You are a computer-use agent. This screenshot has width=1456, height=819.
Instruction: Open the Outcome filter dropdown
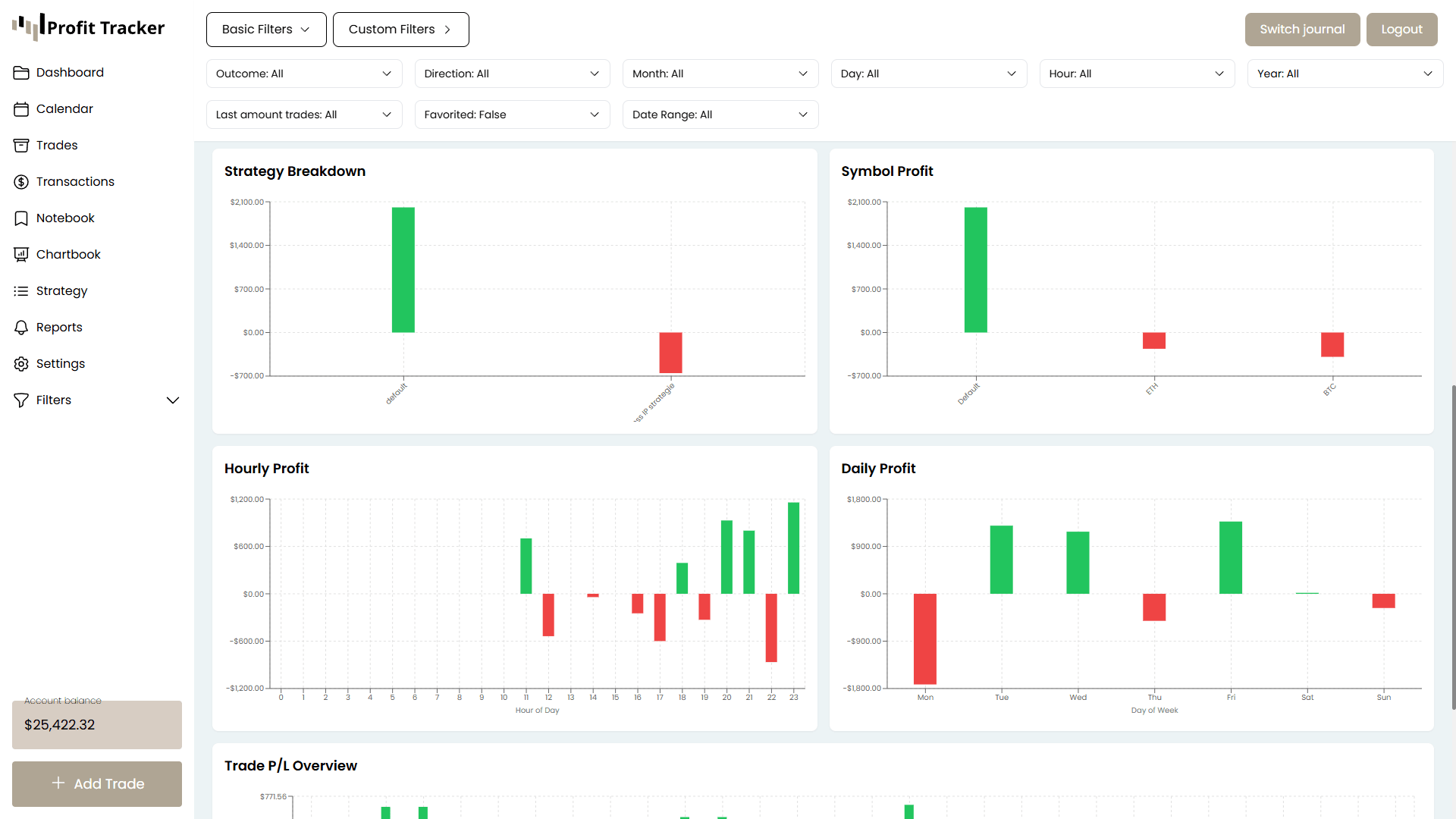click(x=303, y=74)
